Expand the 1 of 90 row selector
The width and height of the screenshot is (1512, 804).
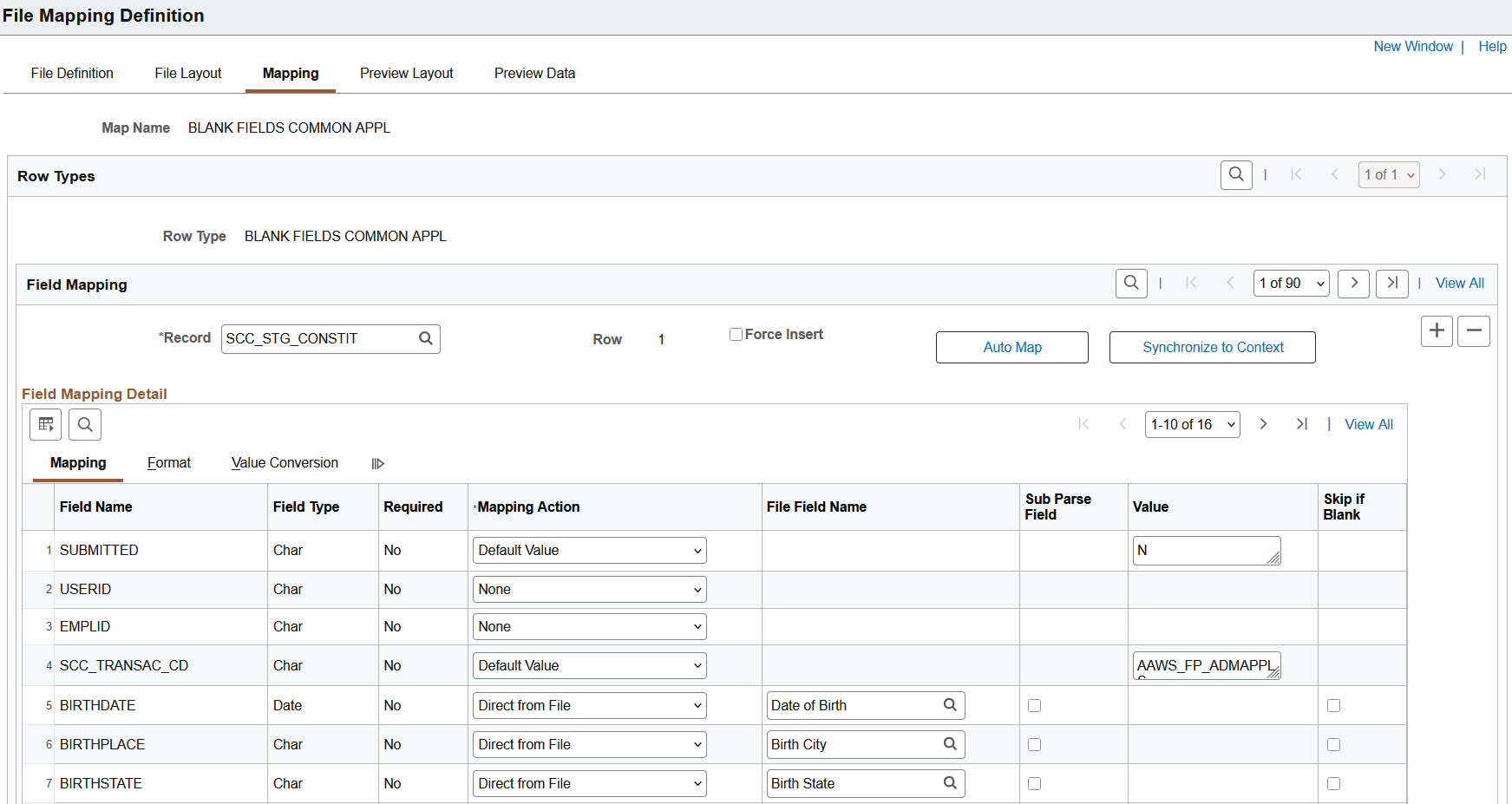point(1291,284)
